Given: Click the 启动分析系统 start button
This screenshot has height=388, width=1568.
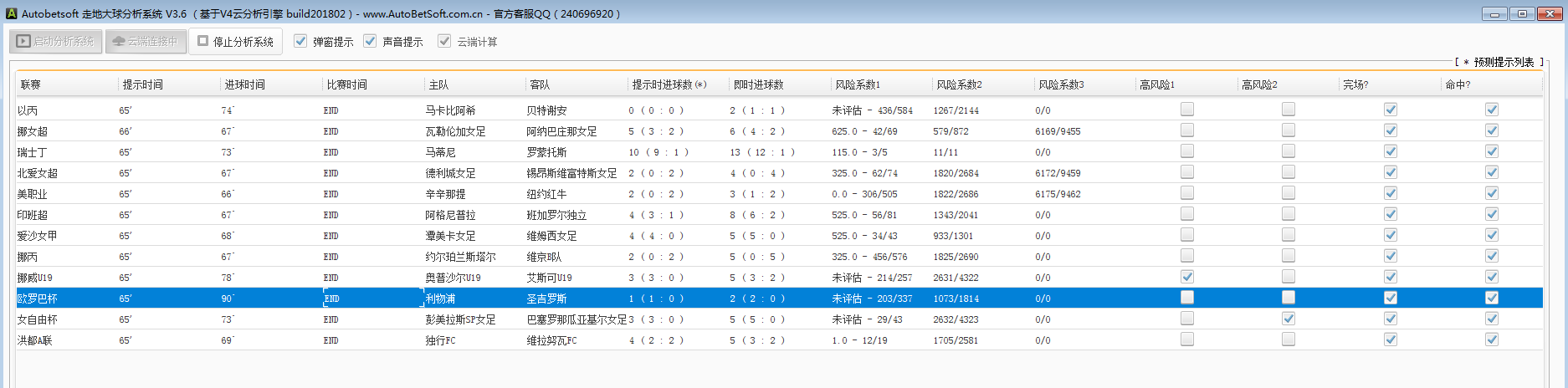Looking at the screenshot, I should pyautogui.click(x=56, y=41).
